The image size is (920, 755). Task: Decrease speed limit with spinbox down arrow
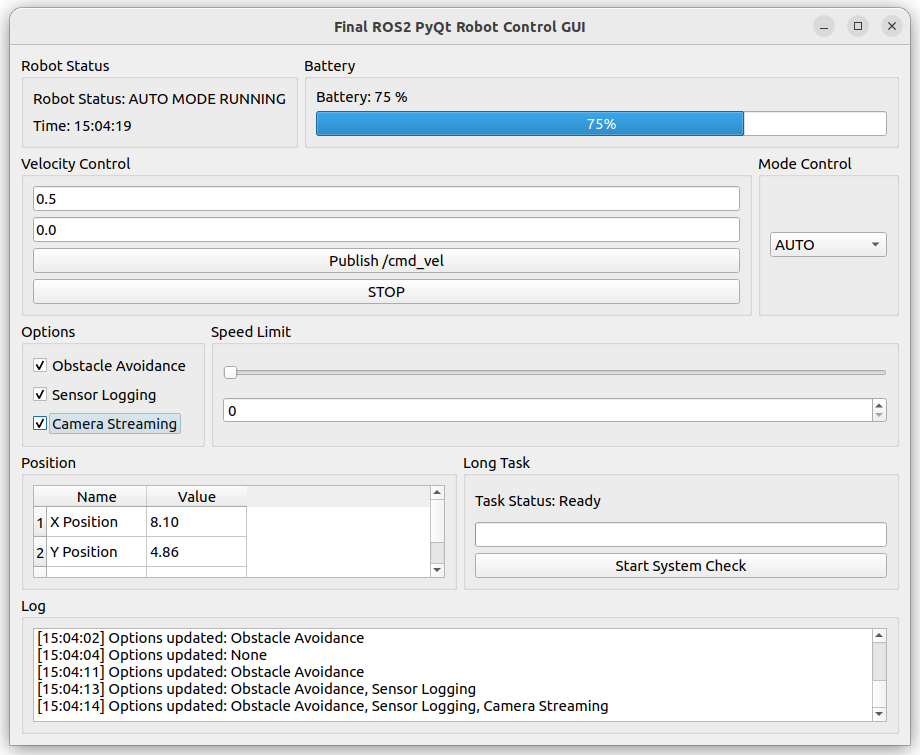tap(879, 415)
